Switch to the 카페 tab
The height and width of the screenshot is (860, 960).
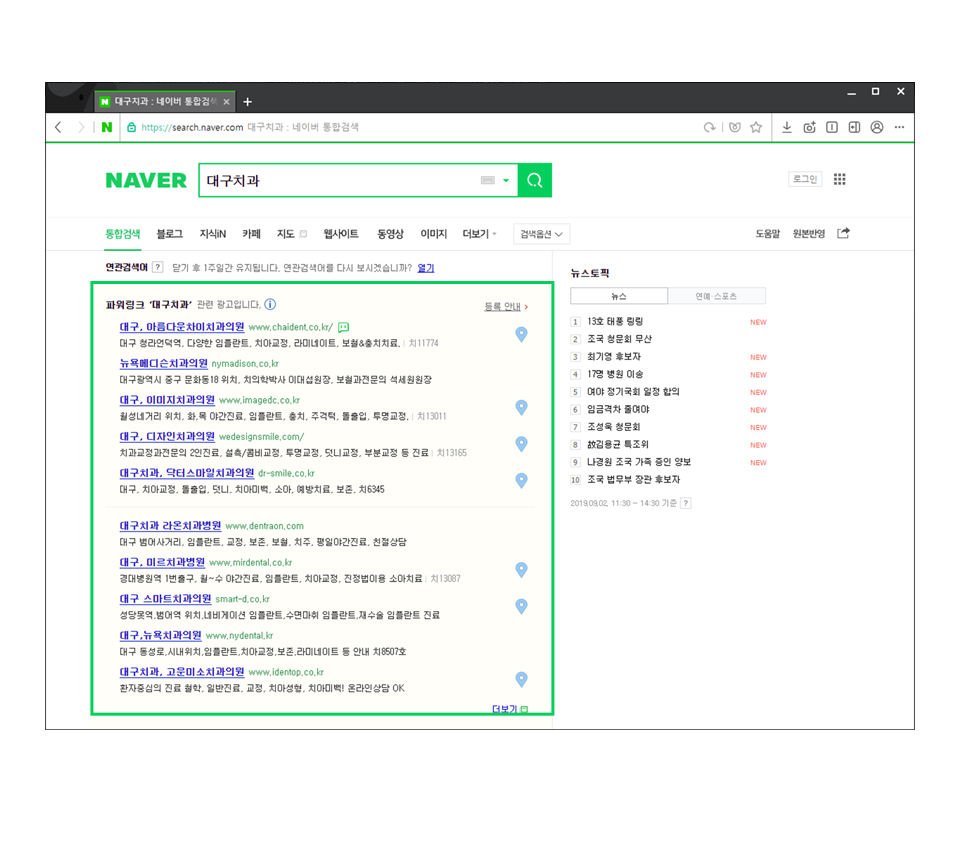tap(251, 234)
